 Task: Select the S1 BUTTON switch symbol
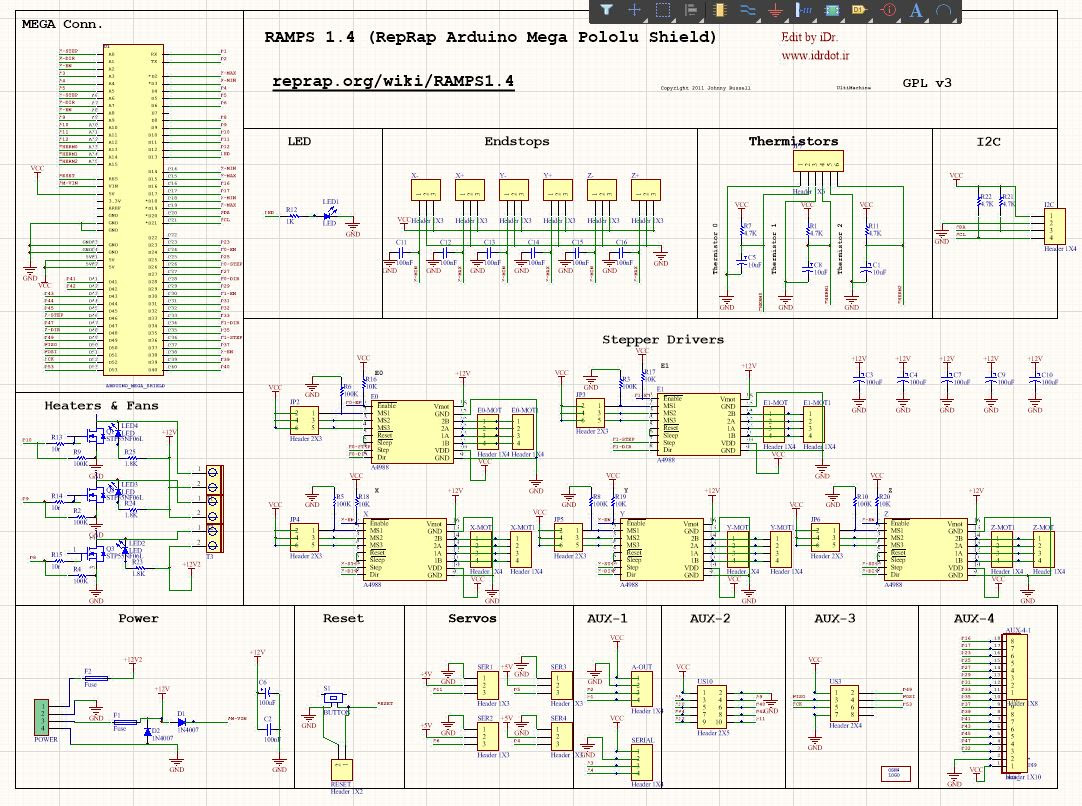335,698
